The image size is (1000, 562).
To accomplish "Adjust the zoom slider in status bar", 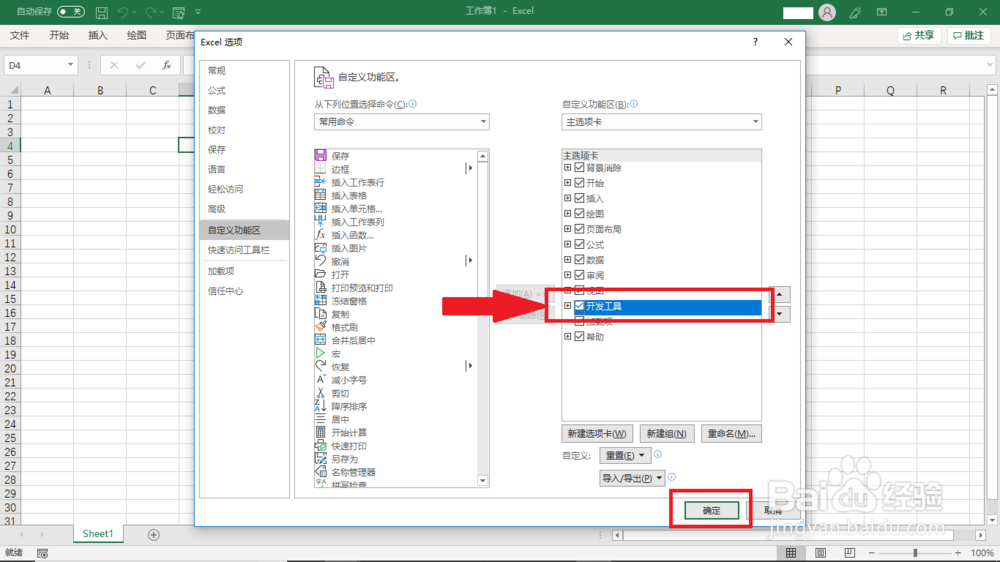I will coord(915,553).
